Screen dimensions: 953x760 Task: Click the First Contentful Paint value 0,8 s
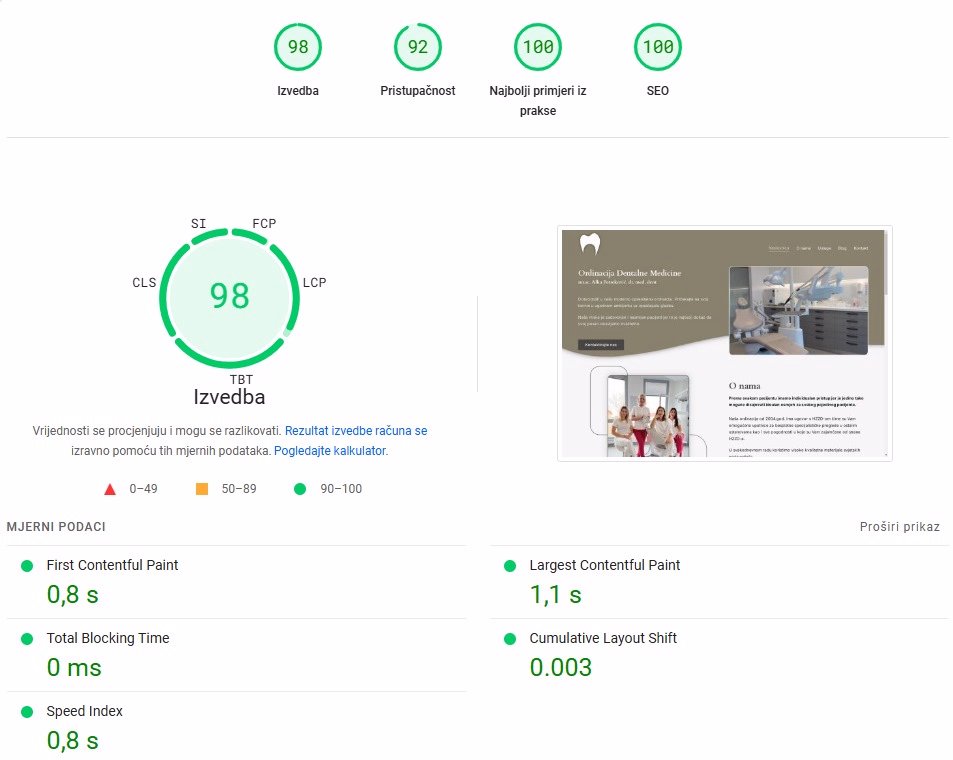(x=72, y=595)
